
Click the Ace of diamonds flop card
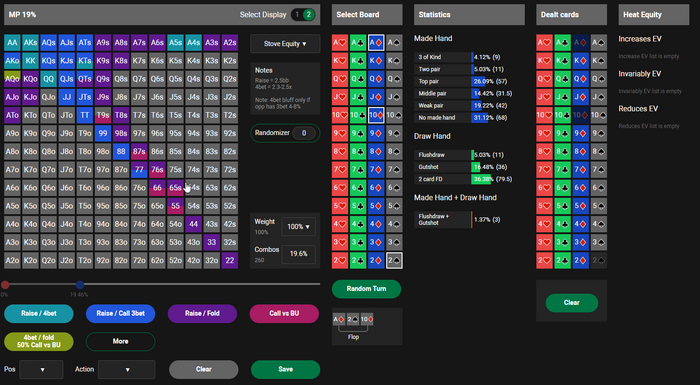pyautogui.click(x=339, y=319)
